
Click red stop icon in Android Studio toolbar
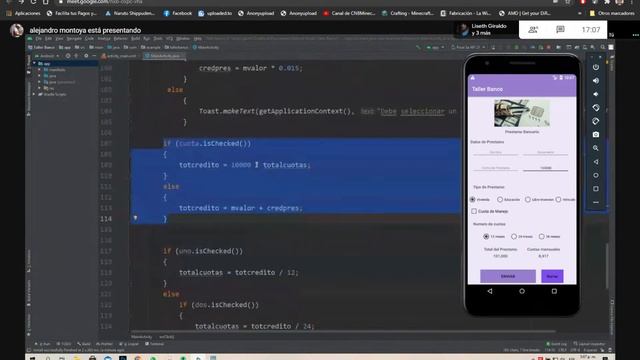[549, 47]
